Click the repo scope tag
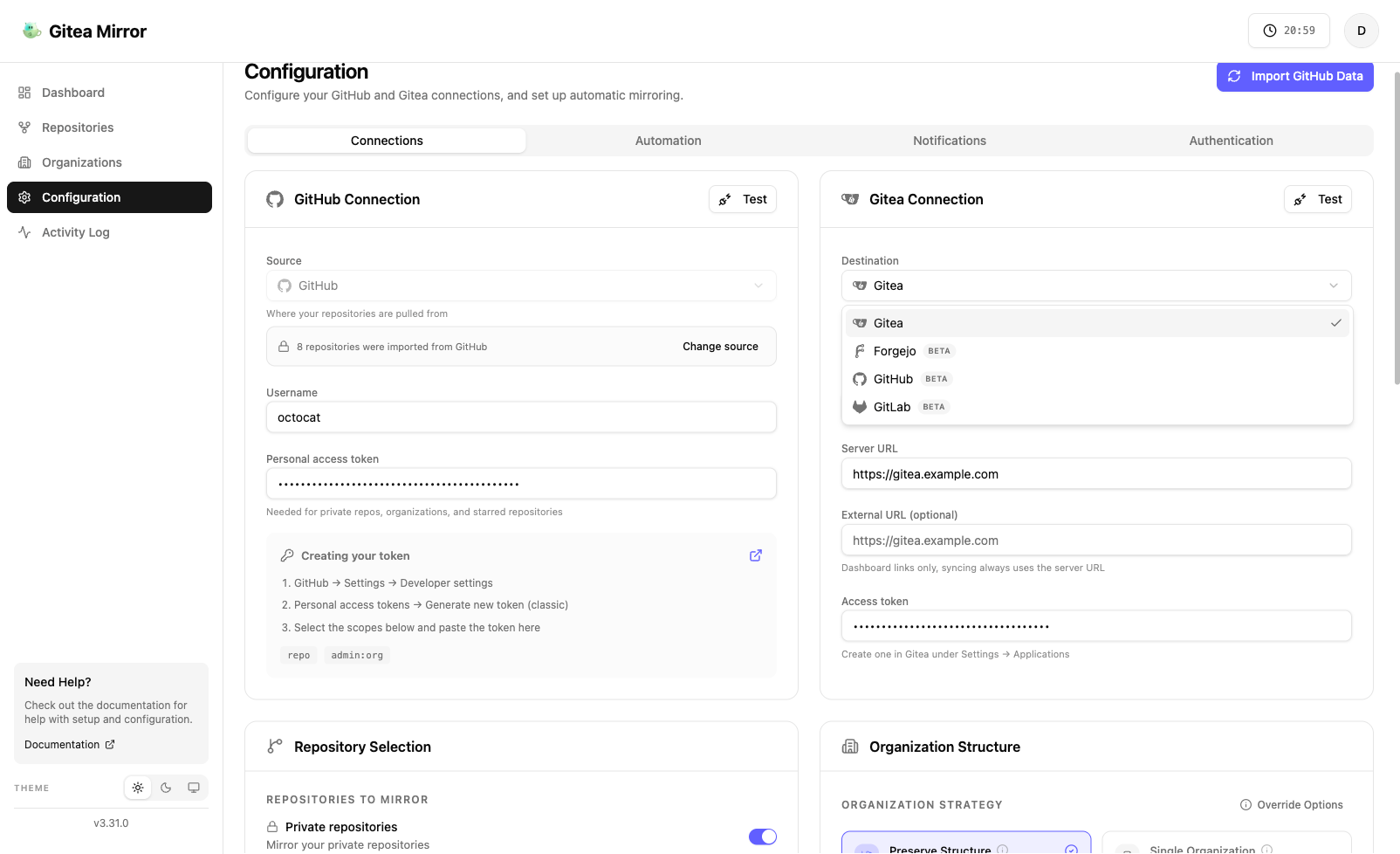The height and width of the screenshot is (854, 1400). (x=299, y=655)
